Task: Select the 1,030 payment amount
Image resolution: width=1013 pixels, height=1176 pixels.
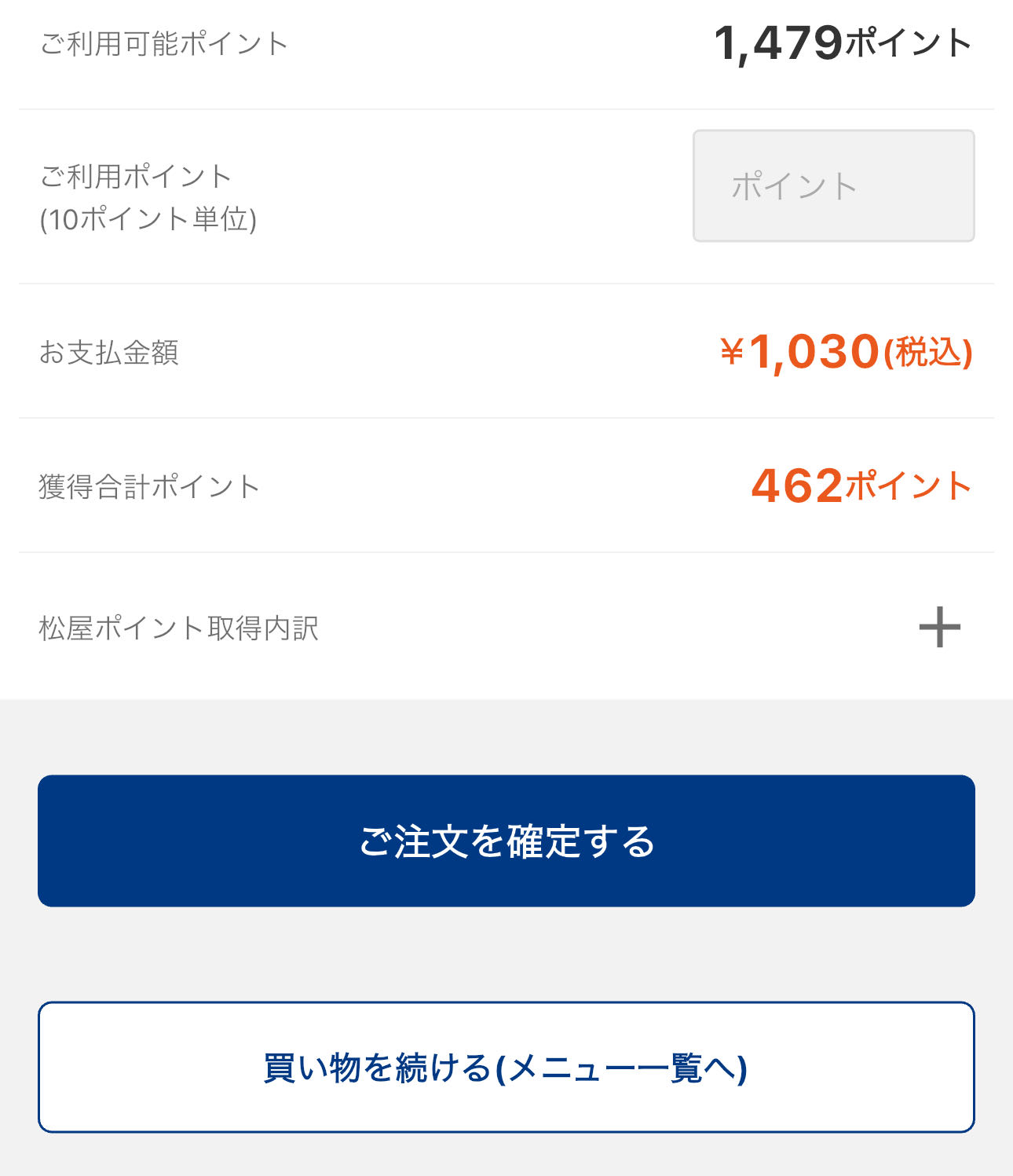Action: click(814, 351)
